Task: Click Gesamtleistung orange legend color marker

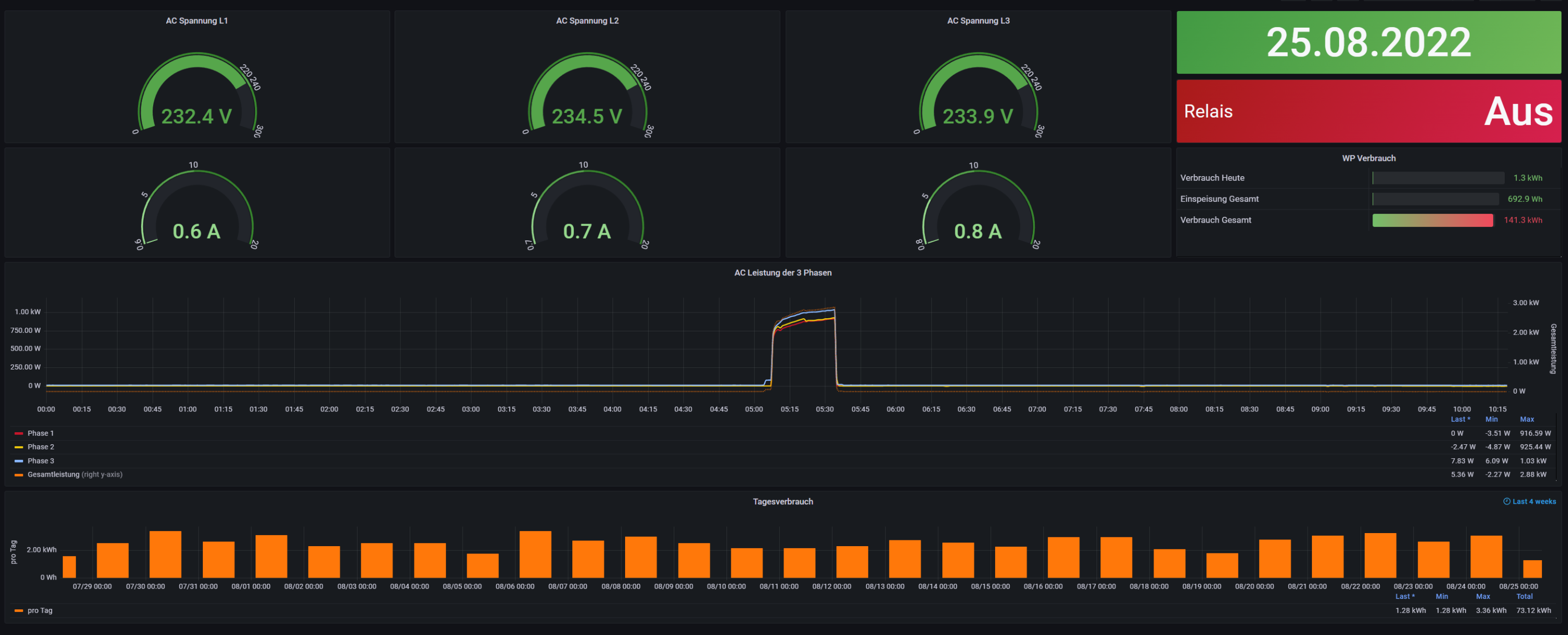Action: pos(19,475)
